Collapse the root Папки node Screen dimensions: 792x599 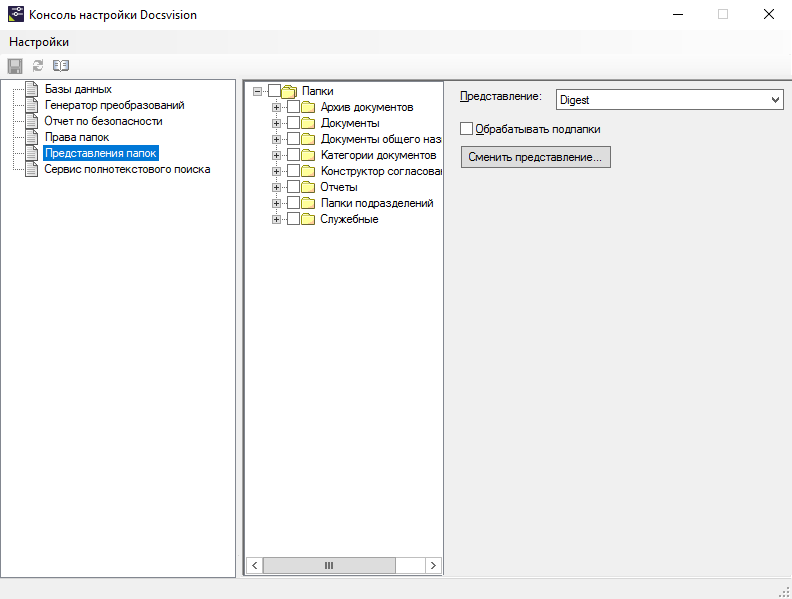click(x=258, y=91)
